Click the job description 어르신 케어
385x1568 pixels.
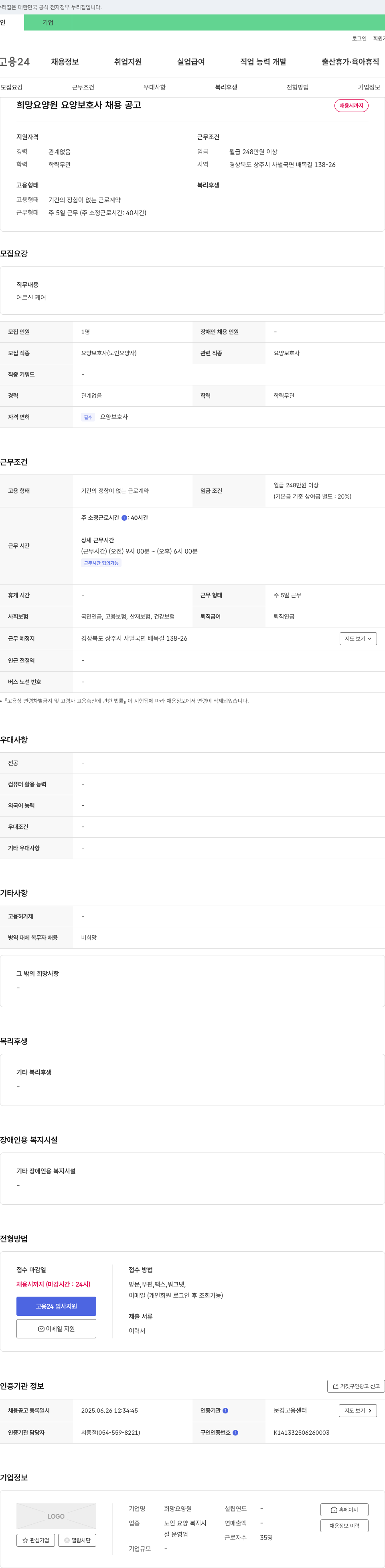(x=31, y=297)
